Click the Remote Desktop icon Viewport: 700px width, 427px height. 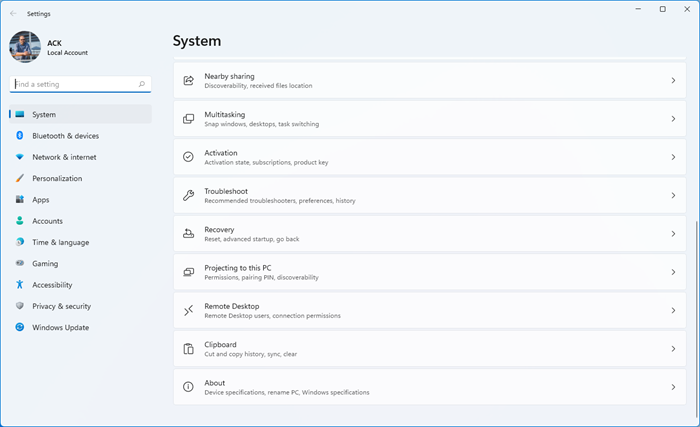click(x=188, y=310)
